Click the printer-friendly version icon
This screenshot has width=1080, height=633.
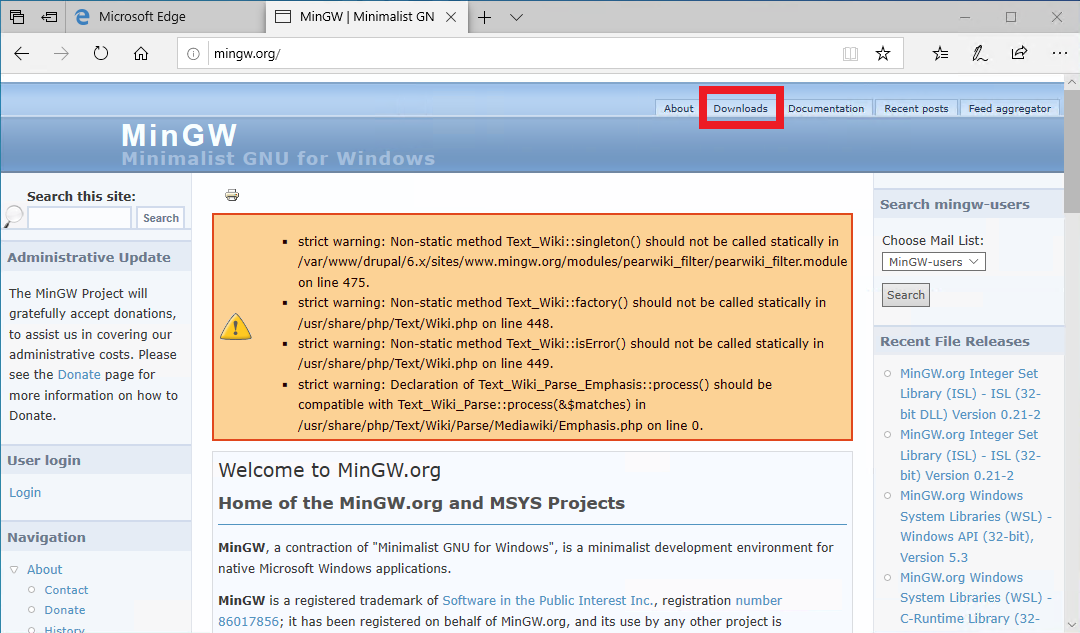click(x=232, y=195)
